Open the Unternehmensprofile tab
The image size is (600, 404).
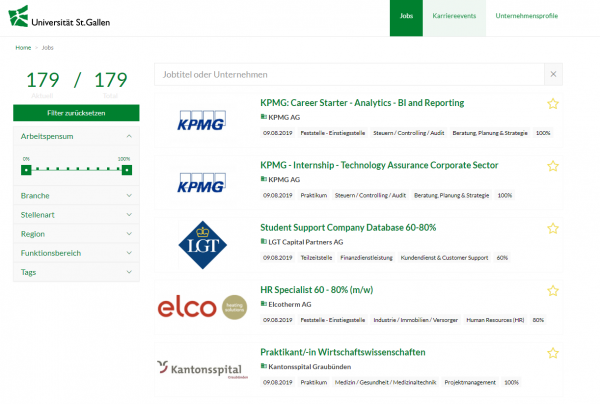527,18
